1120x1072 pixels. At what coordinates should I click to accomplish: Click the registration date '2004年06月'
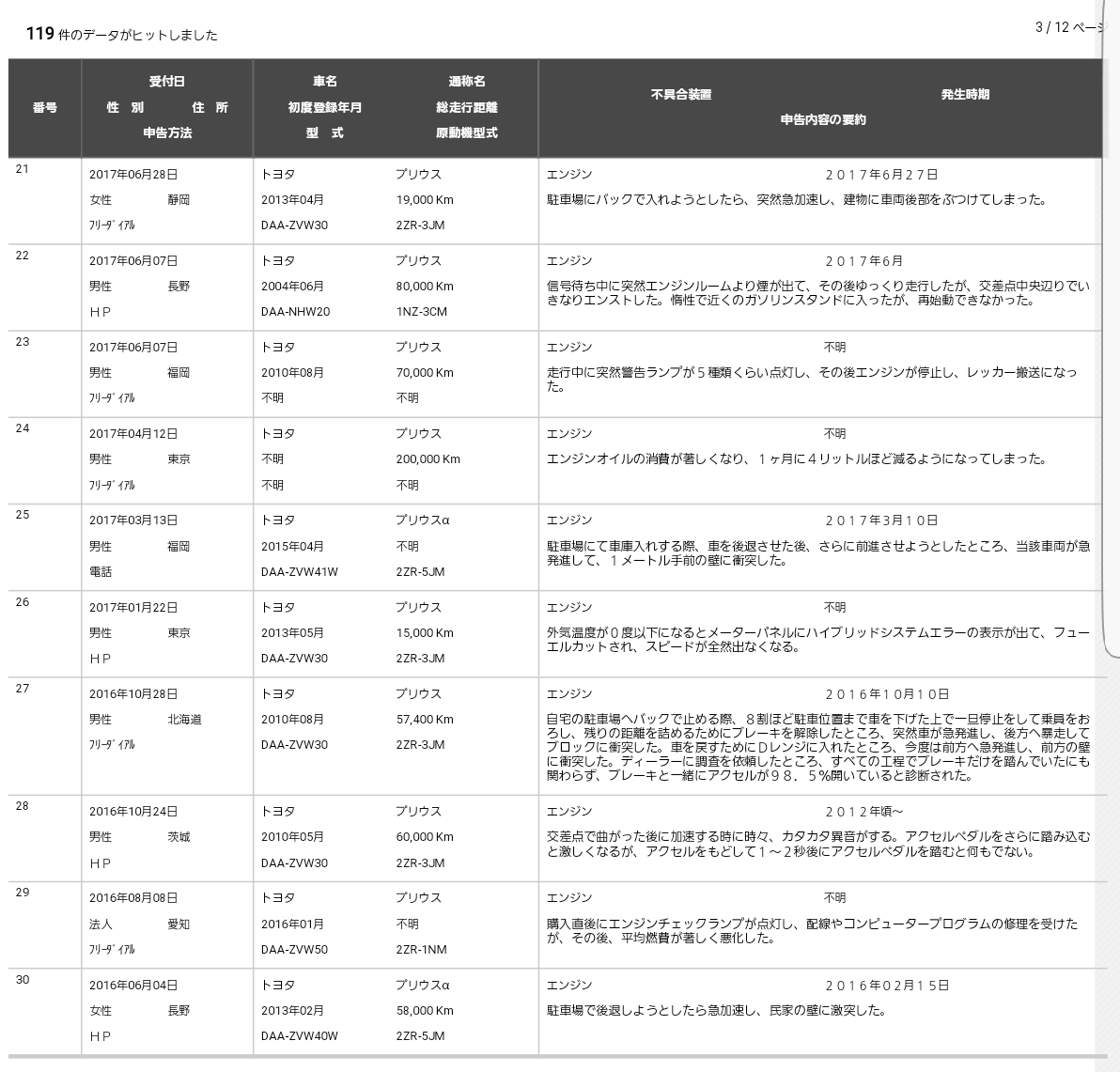point(292,287)
